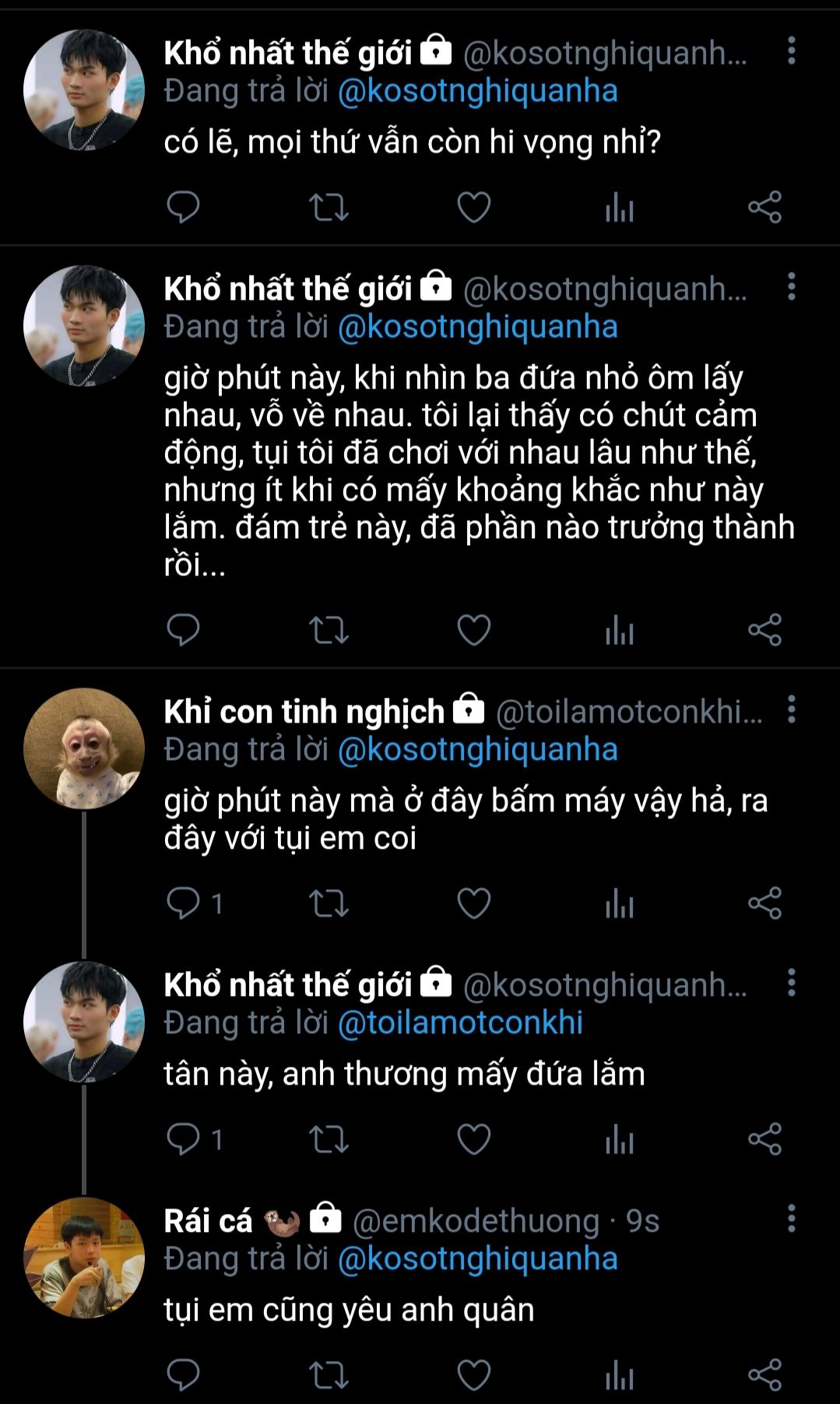Like the "giờ phút này, khi nhìn" tweet
This screenshot has height=1404, width=840.
pyautogui.click(x=473, y=630)
